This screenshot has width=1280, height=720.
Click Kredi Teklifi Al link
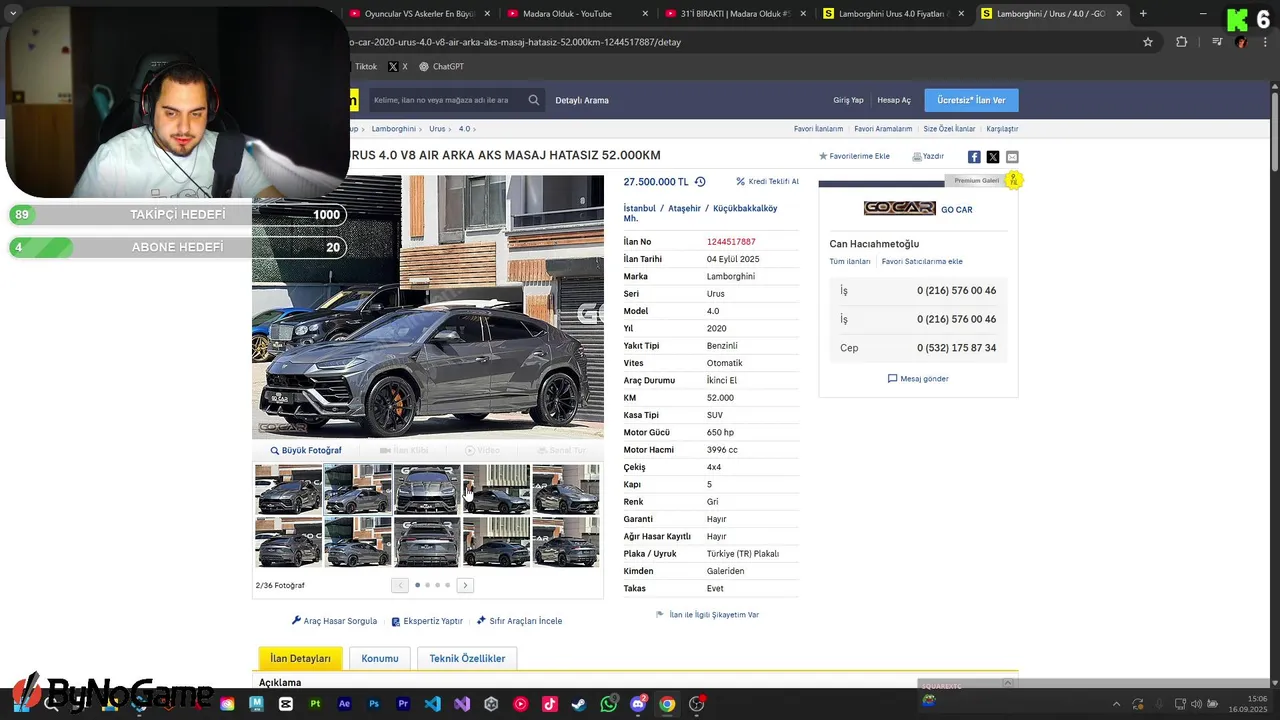tap(767, 182)
